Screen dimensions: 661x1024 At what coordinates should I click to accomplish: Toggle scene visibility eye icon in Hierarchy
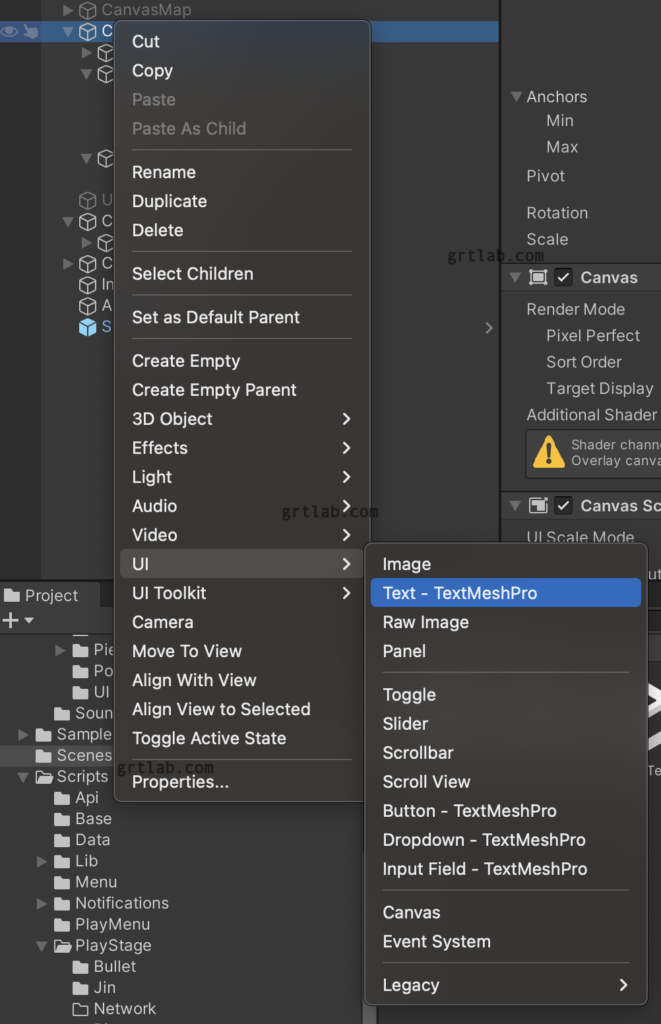coord(8,31)
